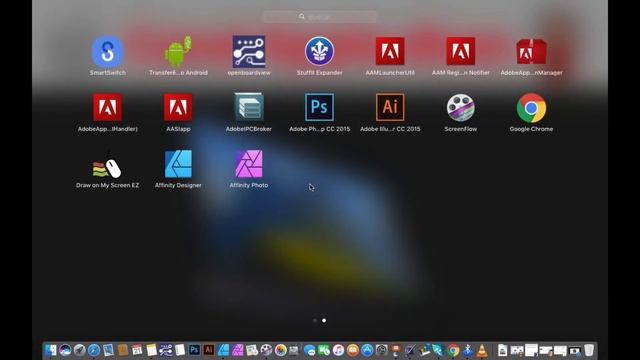Open Calendar from the Dock
The height and width of the screenshot is (360, 640).
coord(137,350)
